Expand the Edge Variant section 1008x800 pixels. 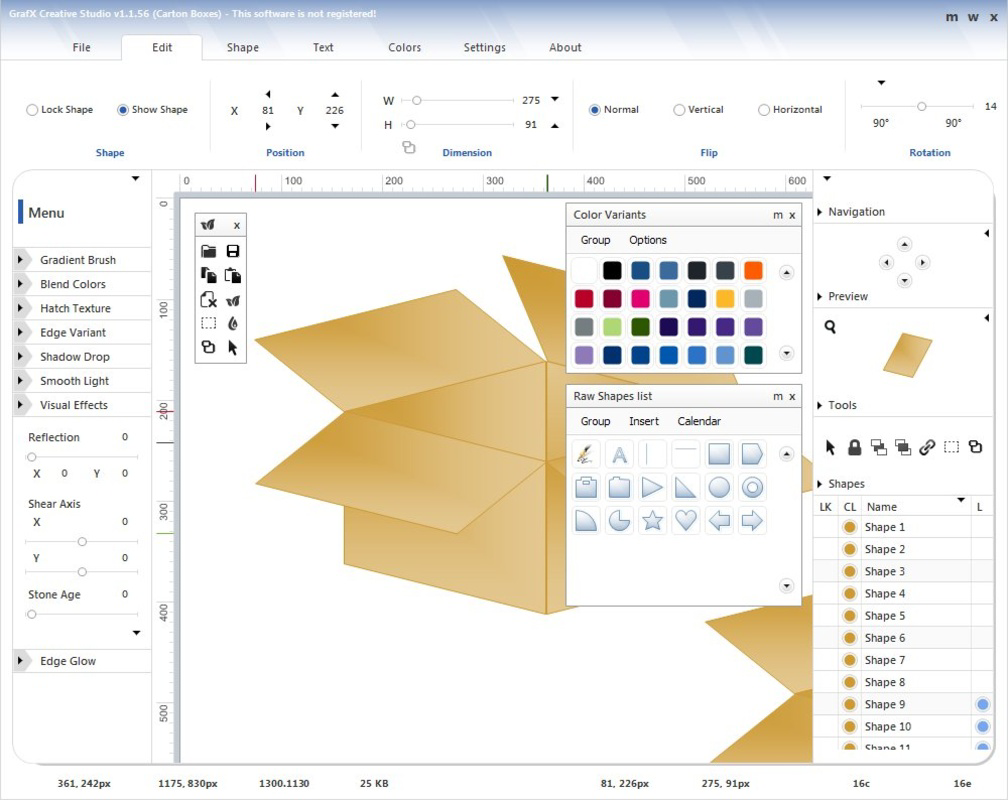point(21,332)
